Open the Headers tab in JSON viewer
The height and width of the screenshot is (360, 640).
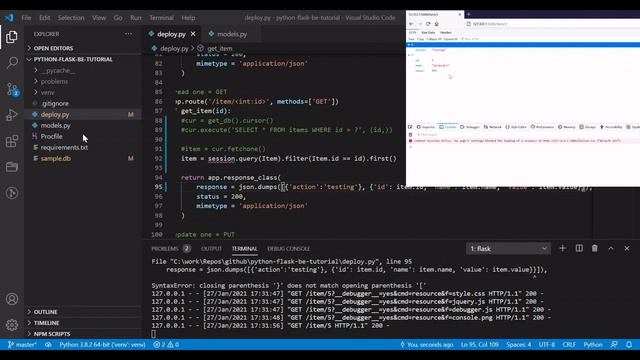click(446, 32)
